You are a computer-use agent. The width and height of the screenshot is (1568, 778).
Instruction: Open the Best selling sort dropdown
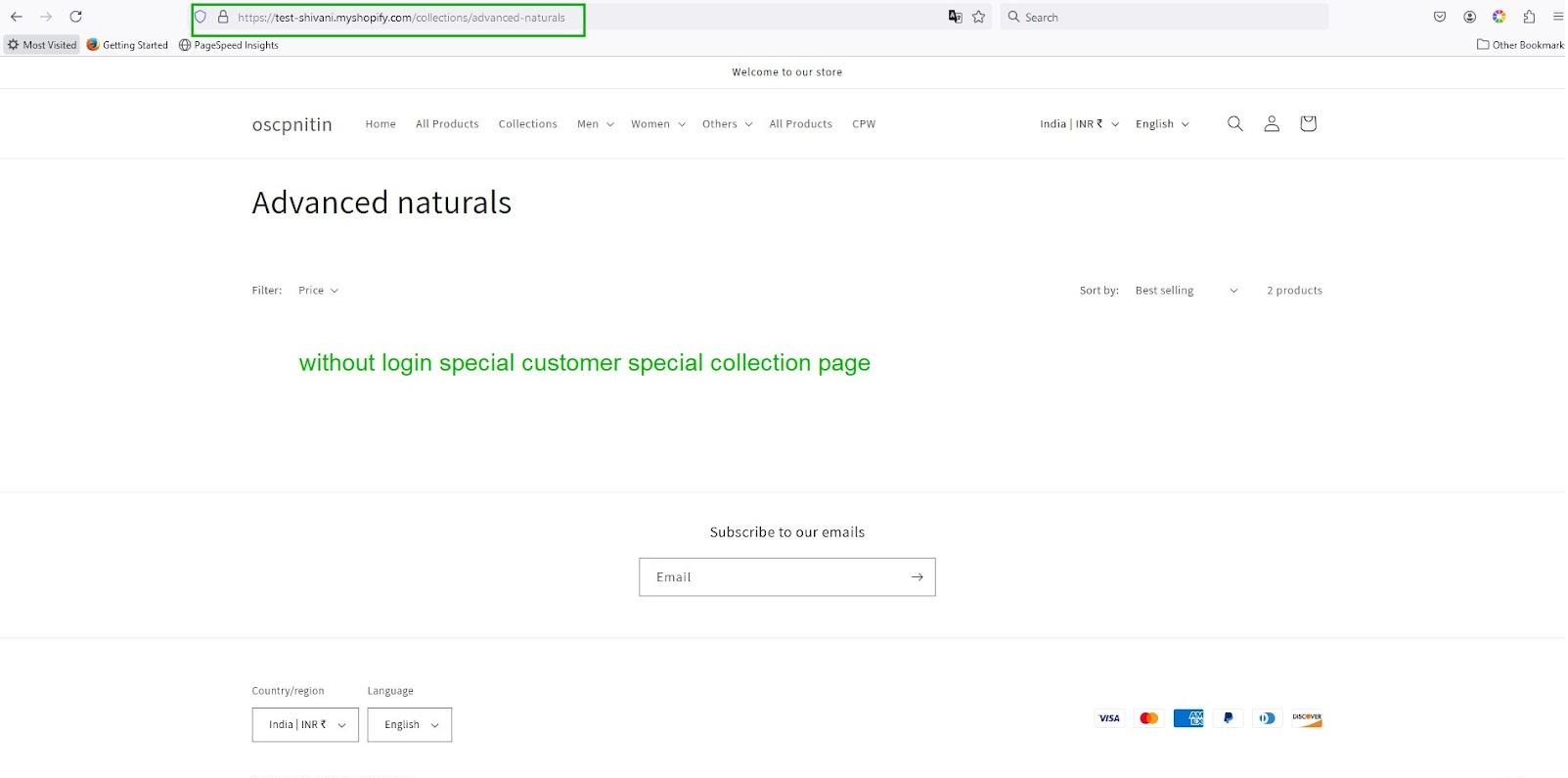click(1186, 291)
